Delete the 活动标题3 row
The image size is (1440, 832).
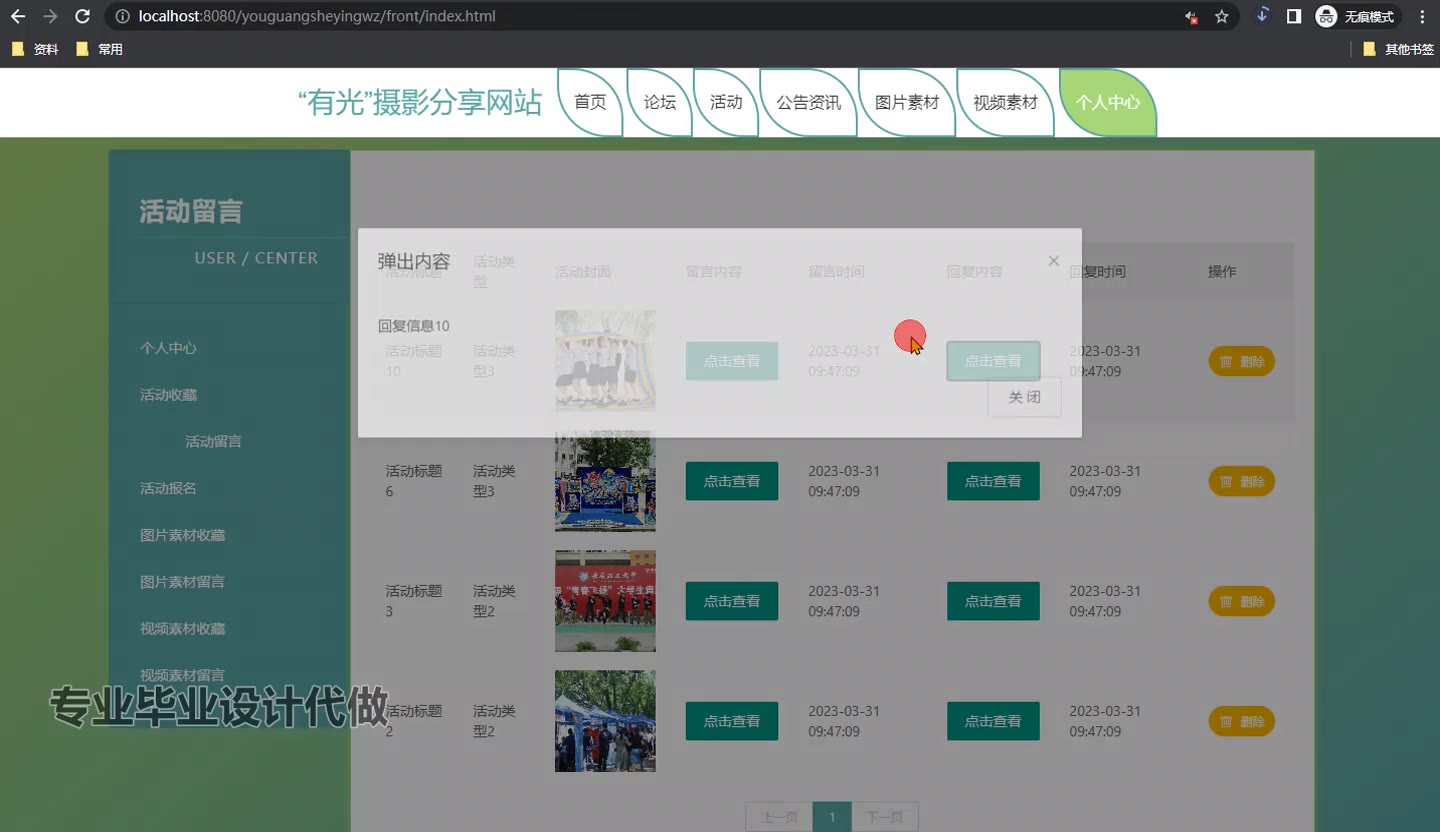pos(1242,601)
